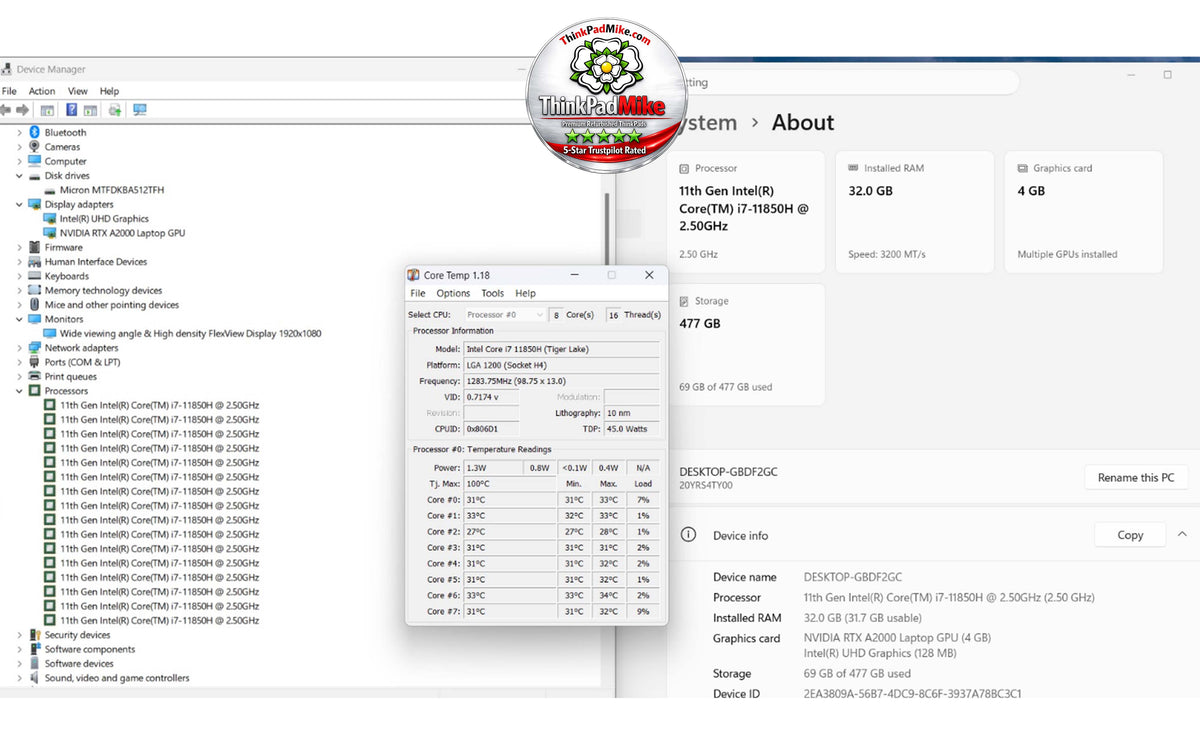The image size is (1200, 754).
Task: Select Memory technology devices entry
Action: [103, 290]
